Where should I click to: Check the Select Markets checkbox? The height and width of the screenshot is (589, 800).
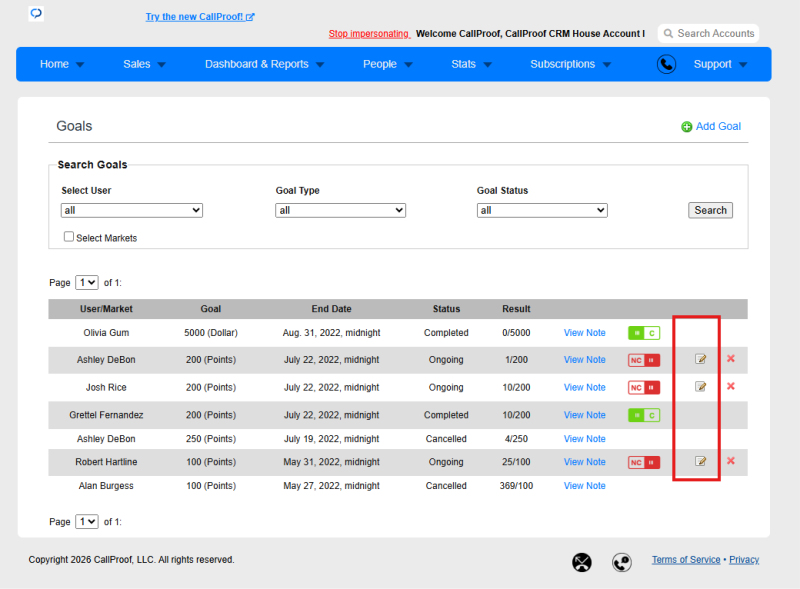[x=69, y=237]
